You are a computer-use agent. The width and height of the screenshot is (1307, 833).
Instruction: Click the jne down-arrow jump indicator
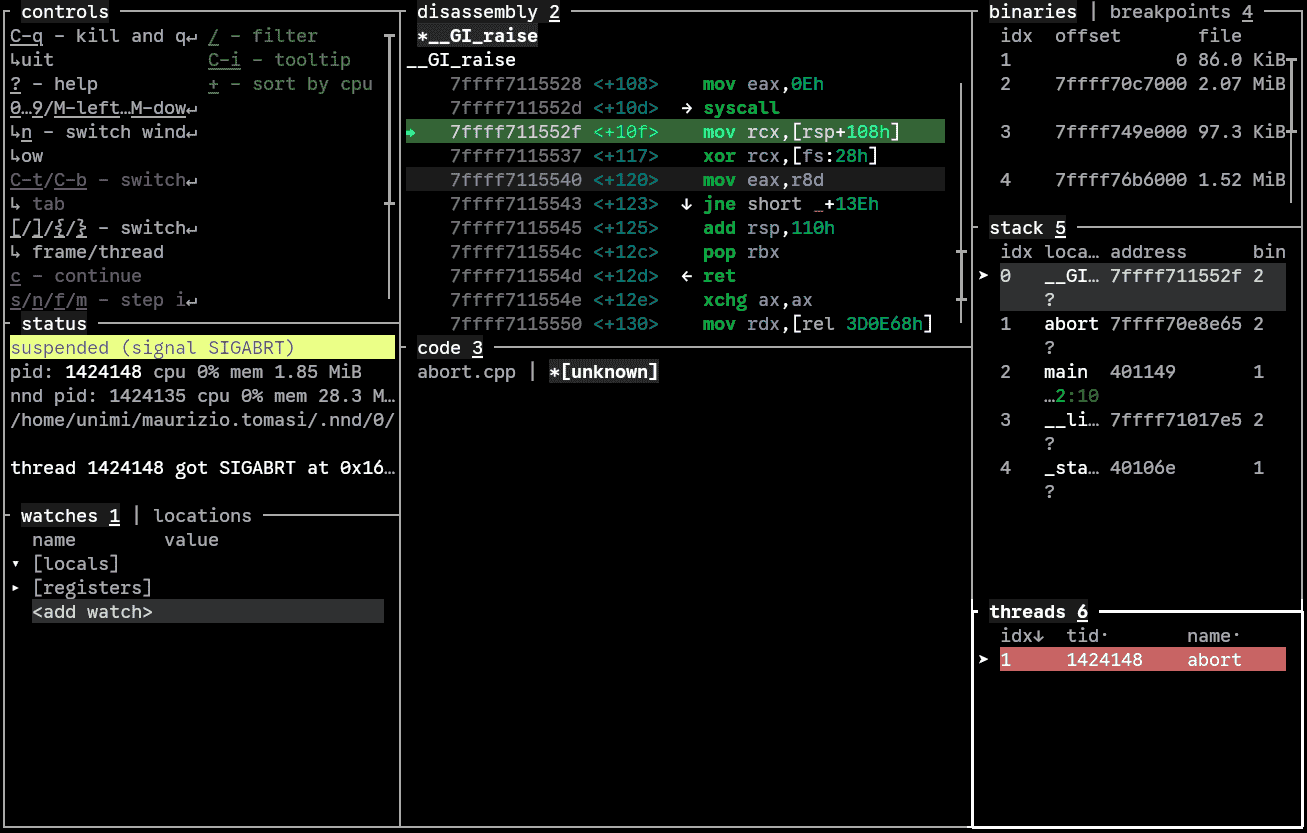point(686,204)
